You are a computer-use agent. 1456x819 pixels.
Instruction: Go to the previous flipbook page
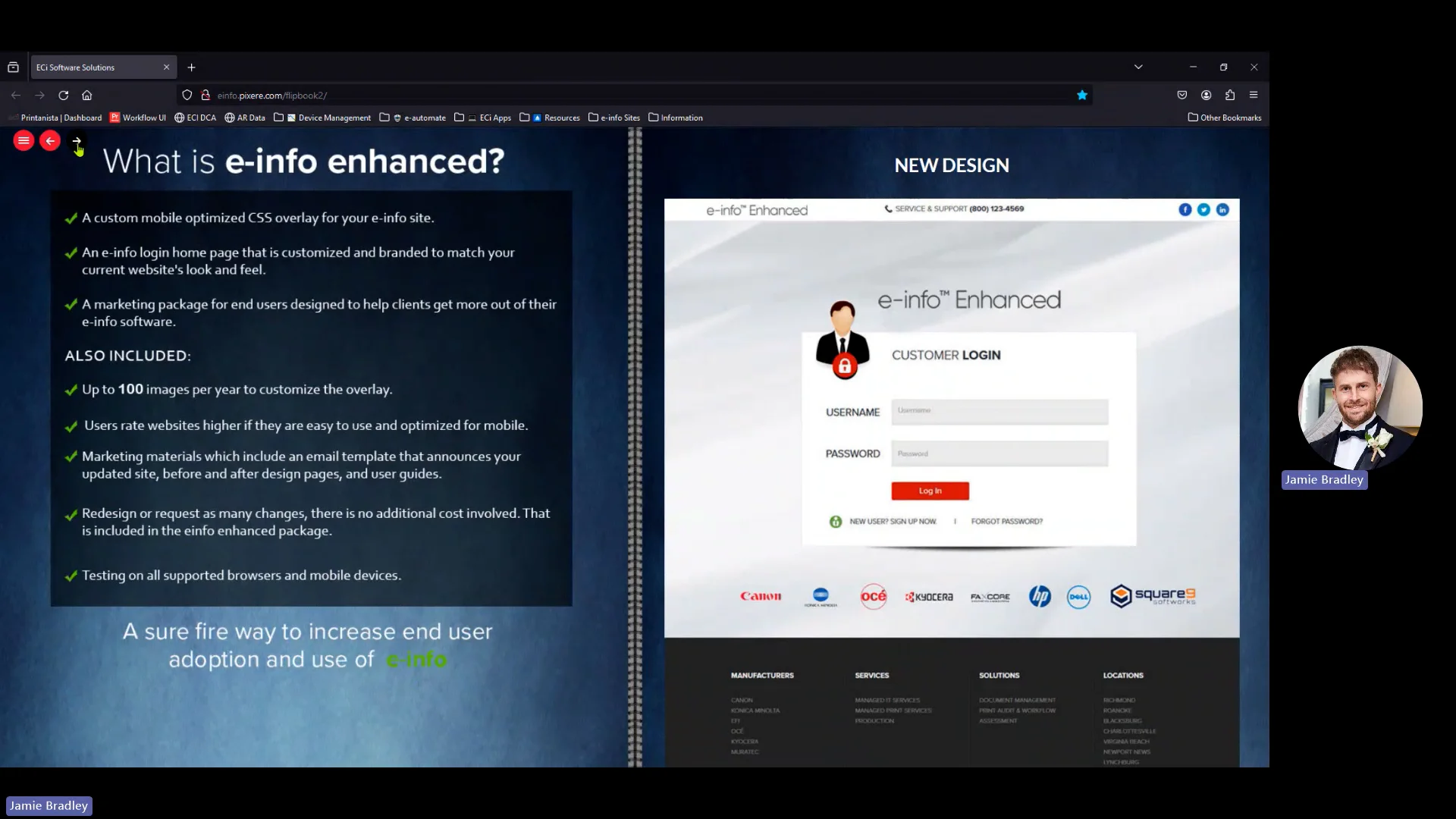coord(50,140)
